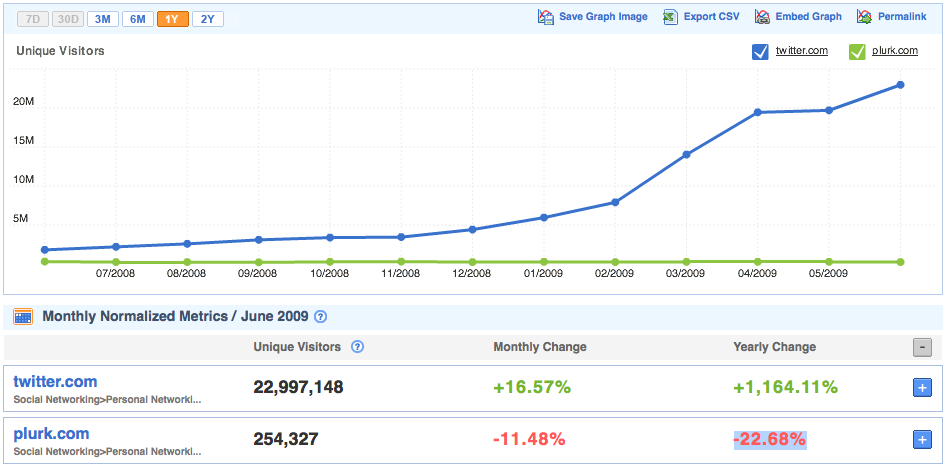Select the 7D time range

(x=33, y=19)
